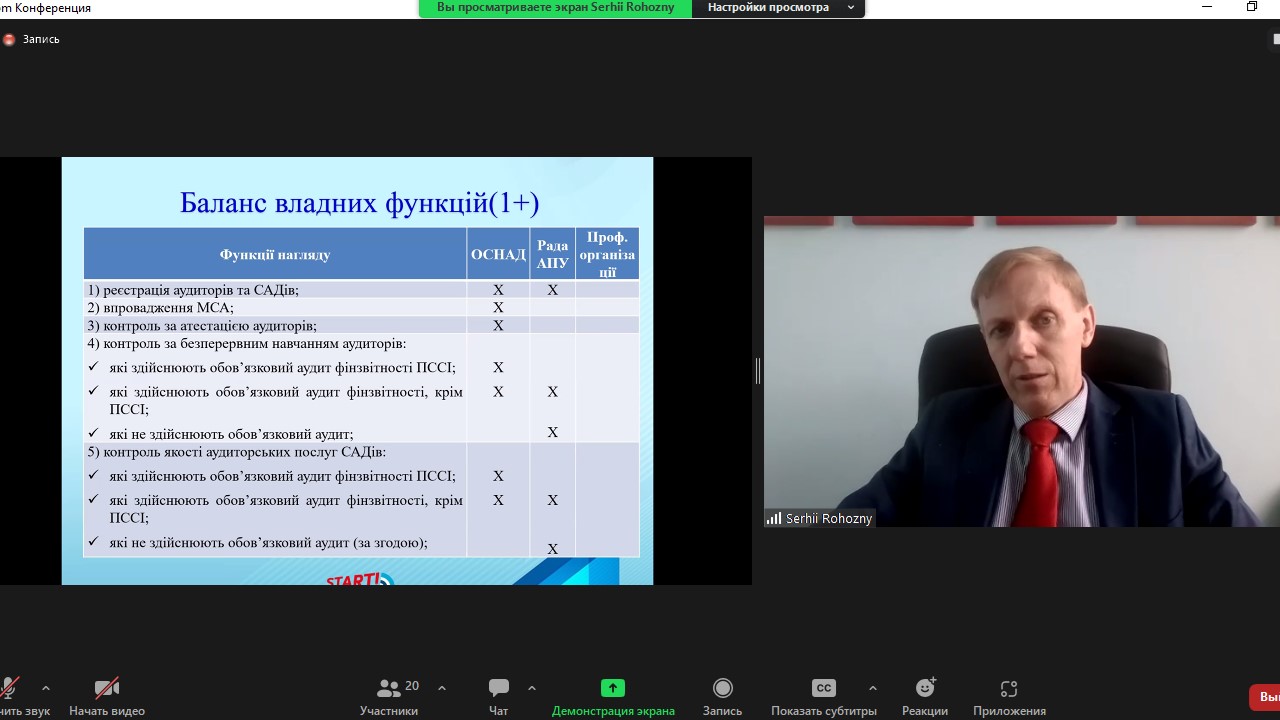Open the Чат chat panel
Viewport: 1280px width, 720px height.
[498, 696]
